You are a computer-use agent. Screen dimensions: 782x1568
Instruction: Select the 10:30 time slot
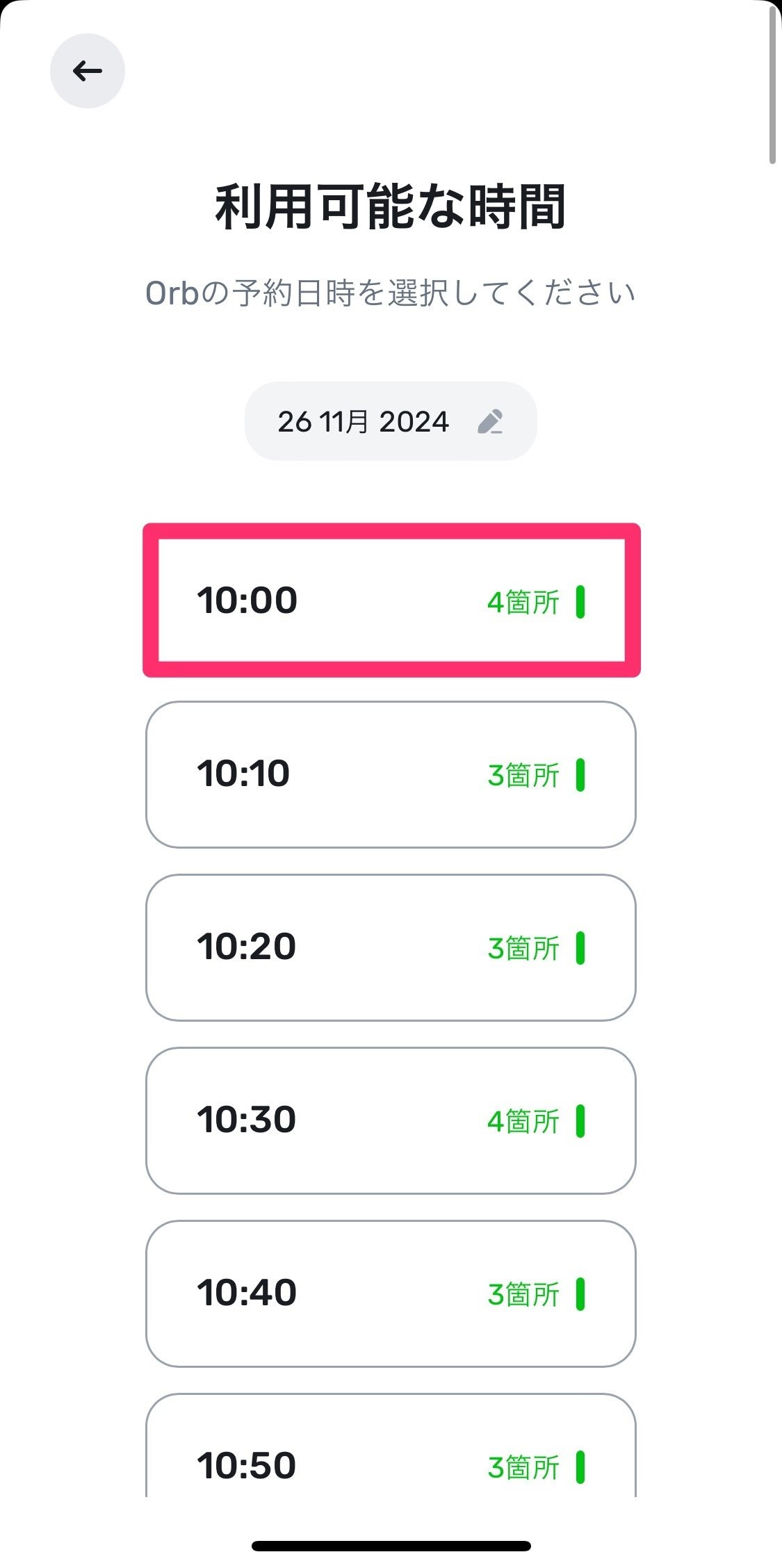[x=391, y=1120]
